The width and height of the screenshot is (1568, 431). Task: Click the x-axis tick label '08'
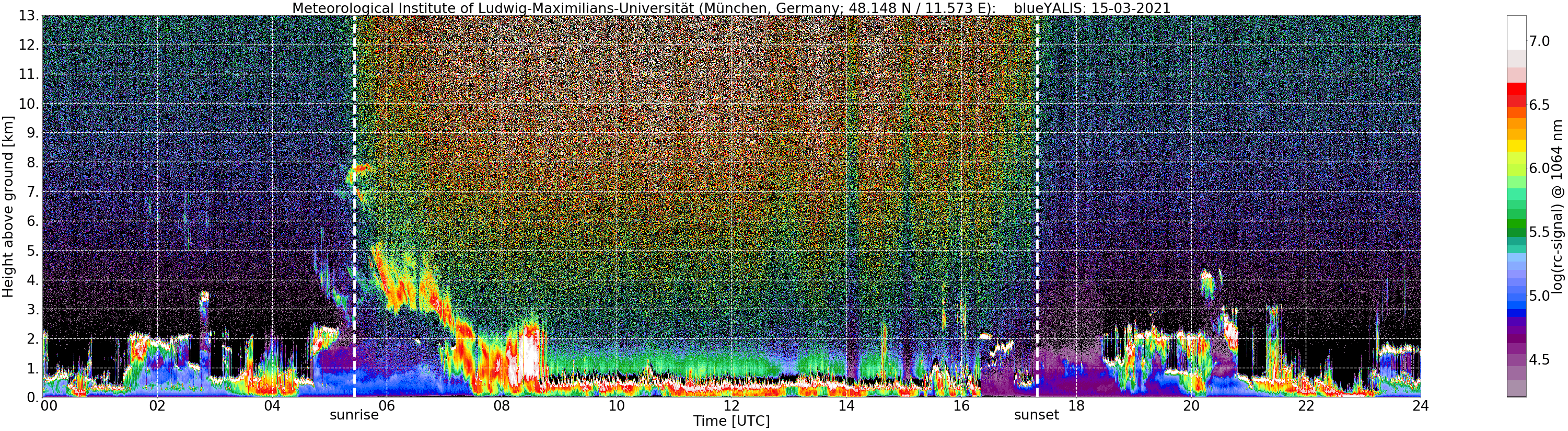(x=502, y=406)
